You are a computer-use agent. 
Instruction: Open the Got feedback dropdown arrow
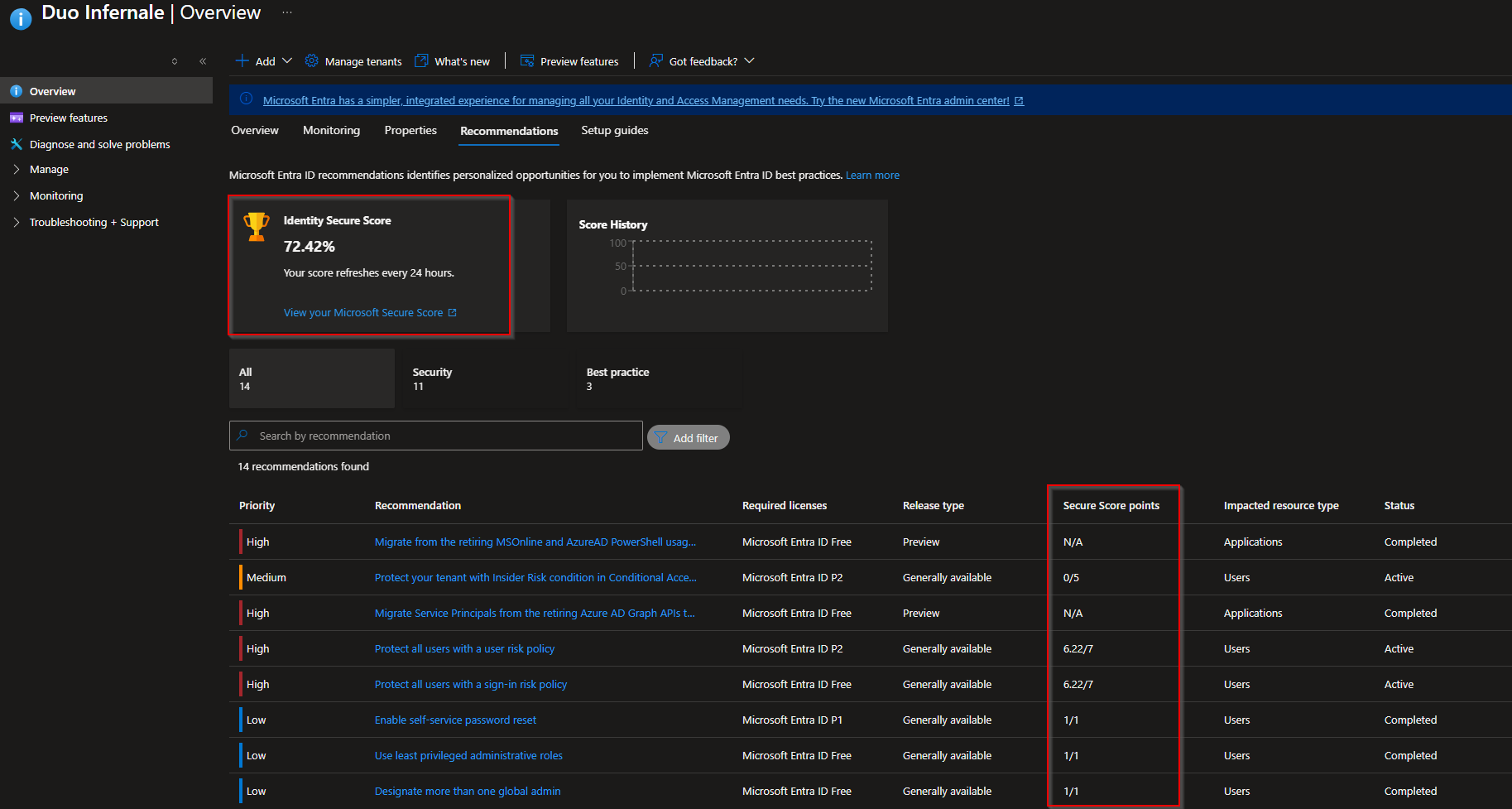(749, 60)
